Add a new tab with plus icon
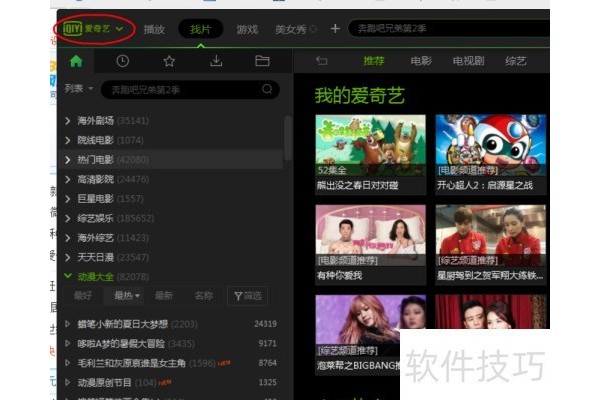This screenshot has height=400, width=600. (335, 28)
